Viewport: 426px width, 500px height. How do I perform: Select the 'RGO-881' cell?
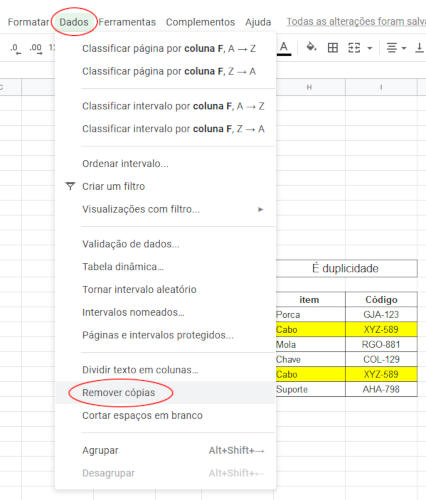coord(381,344)
